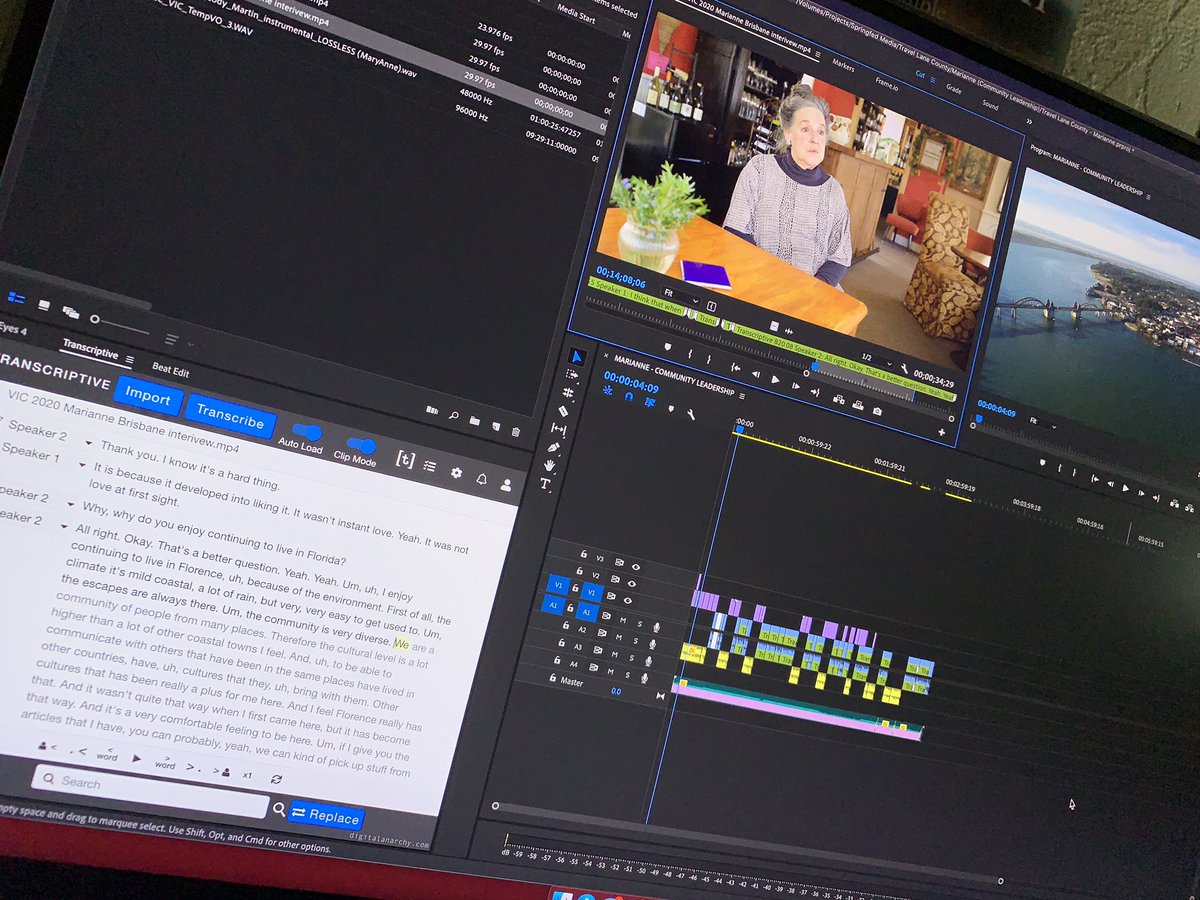The image size is (1200, 900).
Task: Click Transcriptive [t] icon
Action: tap(405, 460)
